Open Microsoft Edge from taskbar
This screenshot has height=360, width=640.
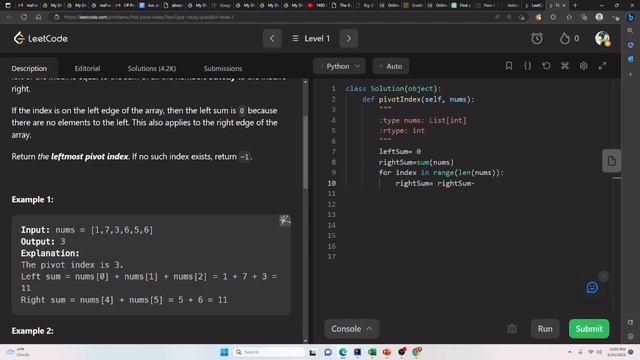(342, 352)
